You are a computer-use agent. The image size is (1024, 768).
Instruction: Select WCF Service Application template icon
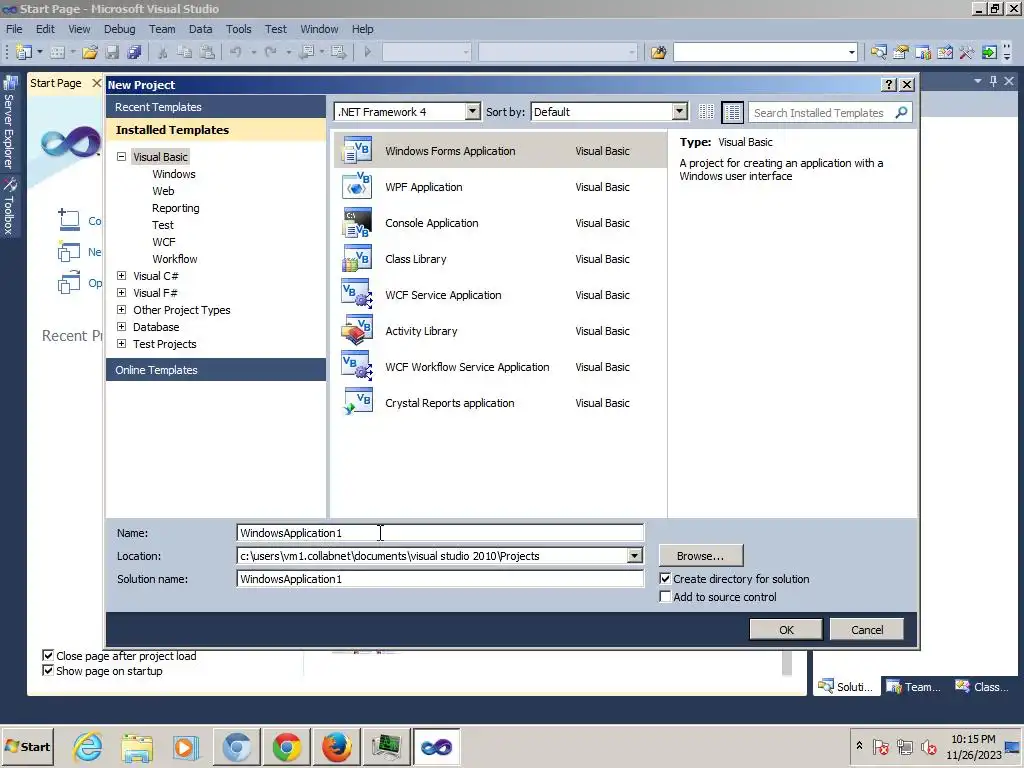coord(357,295)
